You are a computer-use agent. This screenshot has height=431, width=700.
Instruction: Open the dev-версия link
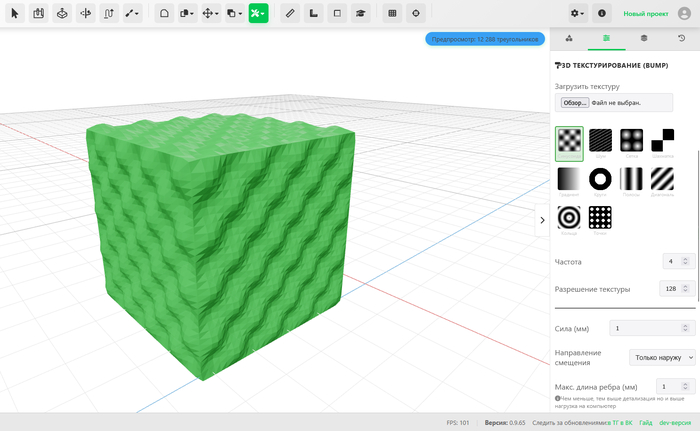(675, 423)
